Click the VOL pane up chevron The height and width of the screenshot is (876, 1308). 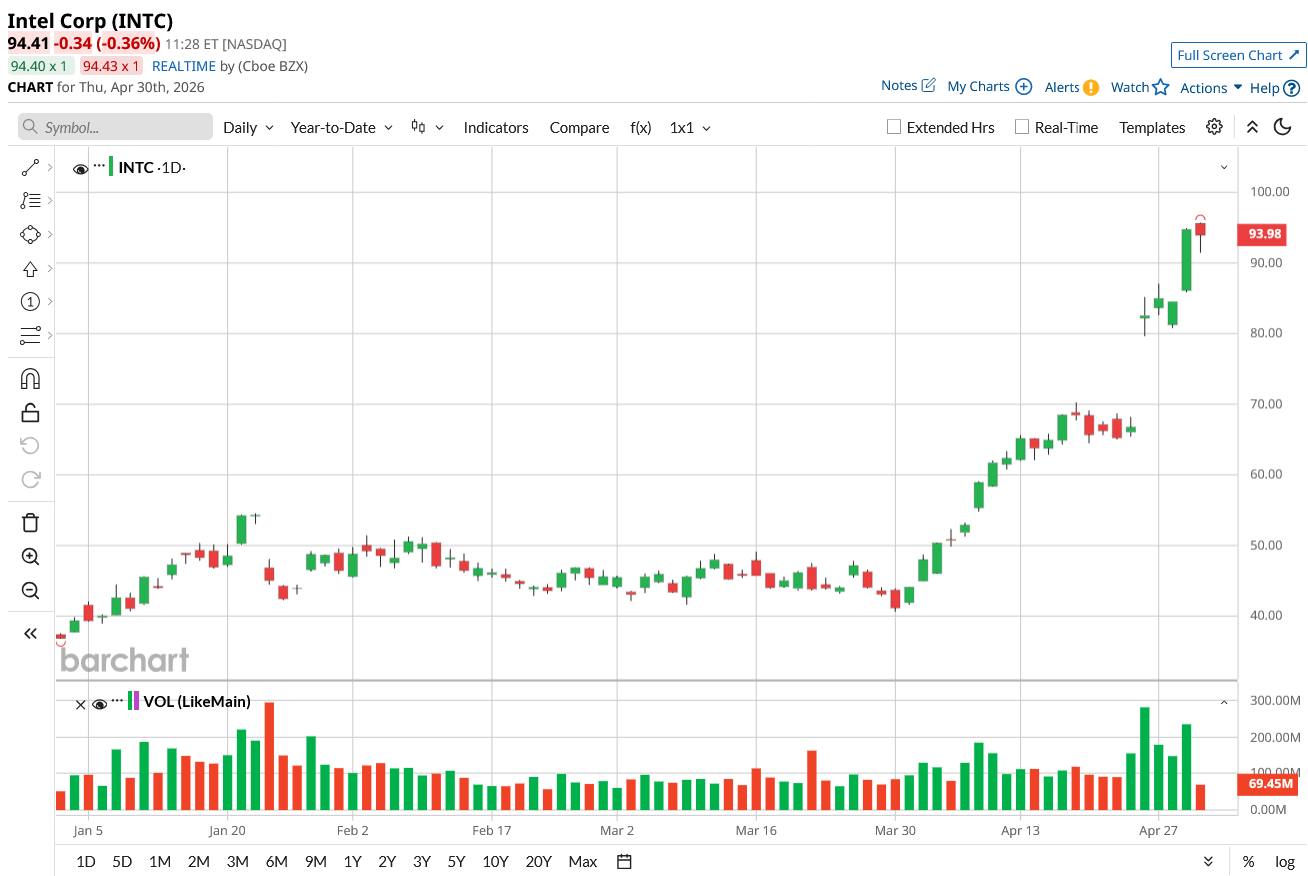tap(1224, 702)
